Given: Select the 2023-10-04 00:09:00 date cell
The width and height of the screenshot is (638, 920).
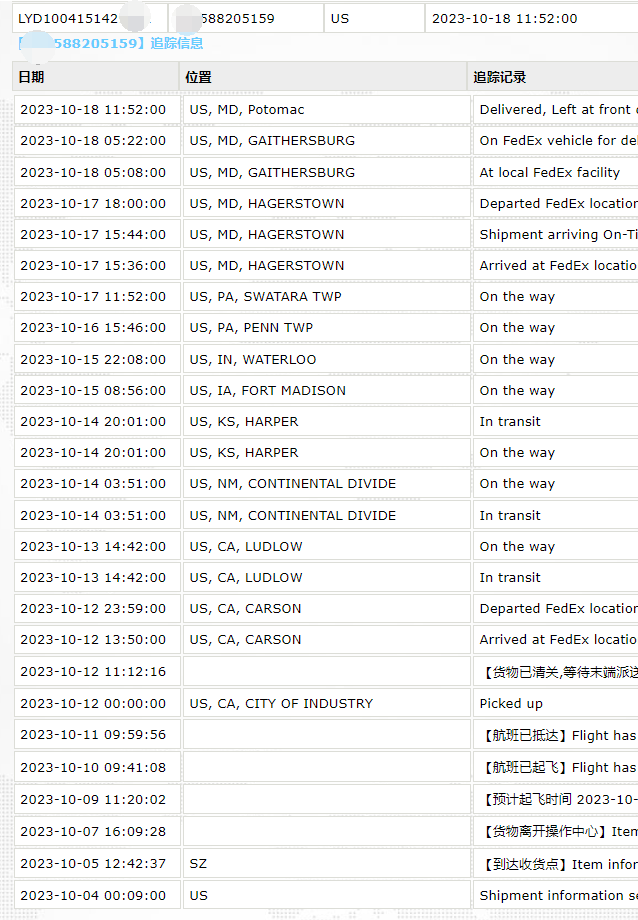Looking at the screenshot, I should 93,895.
